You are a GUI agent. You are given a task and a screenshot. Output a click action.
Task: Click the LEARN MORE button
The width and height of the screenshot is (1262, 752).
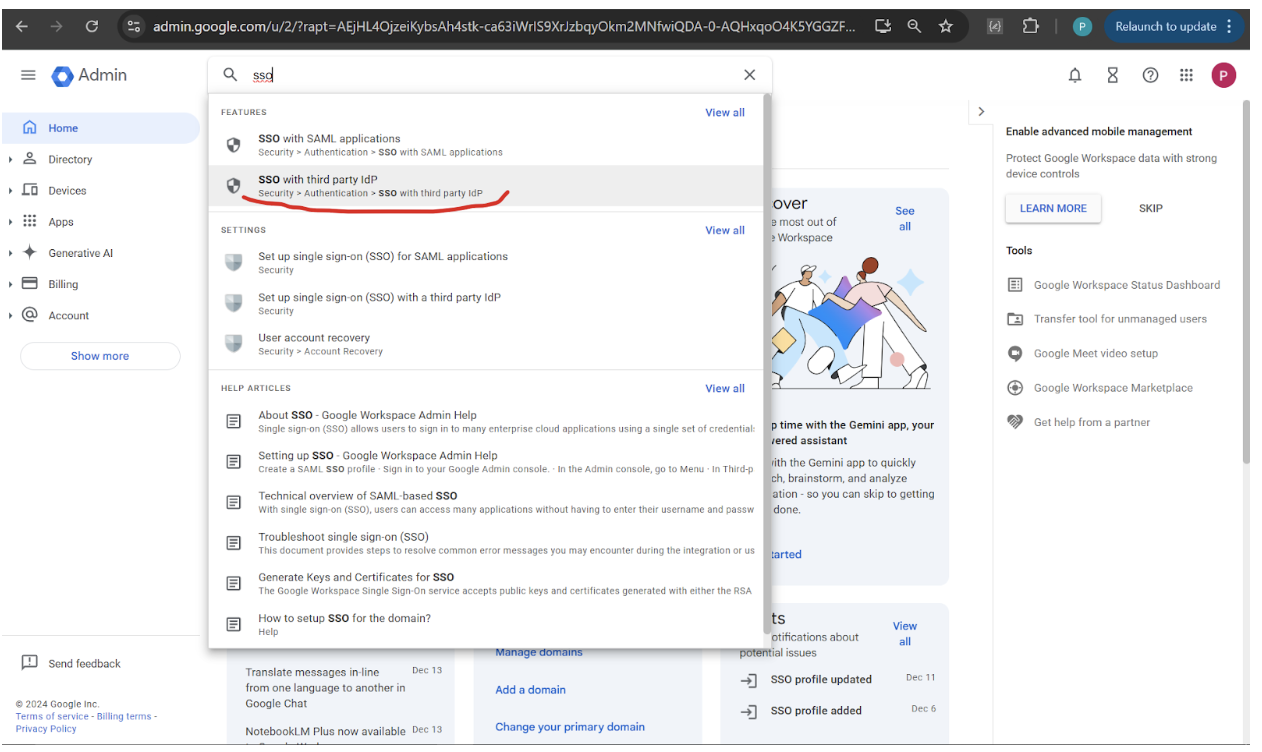[x=1053, y=208]
